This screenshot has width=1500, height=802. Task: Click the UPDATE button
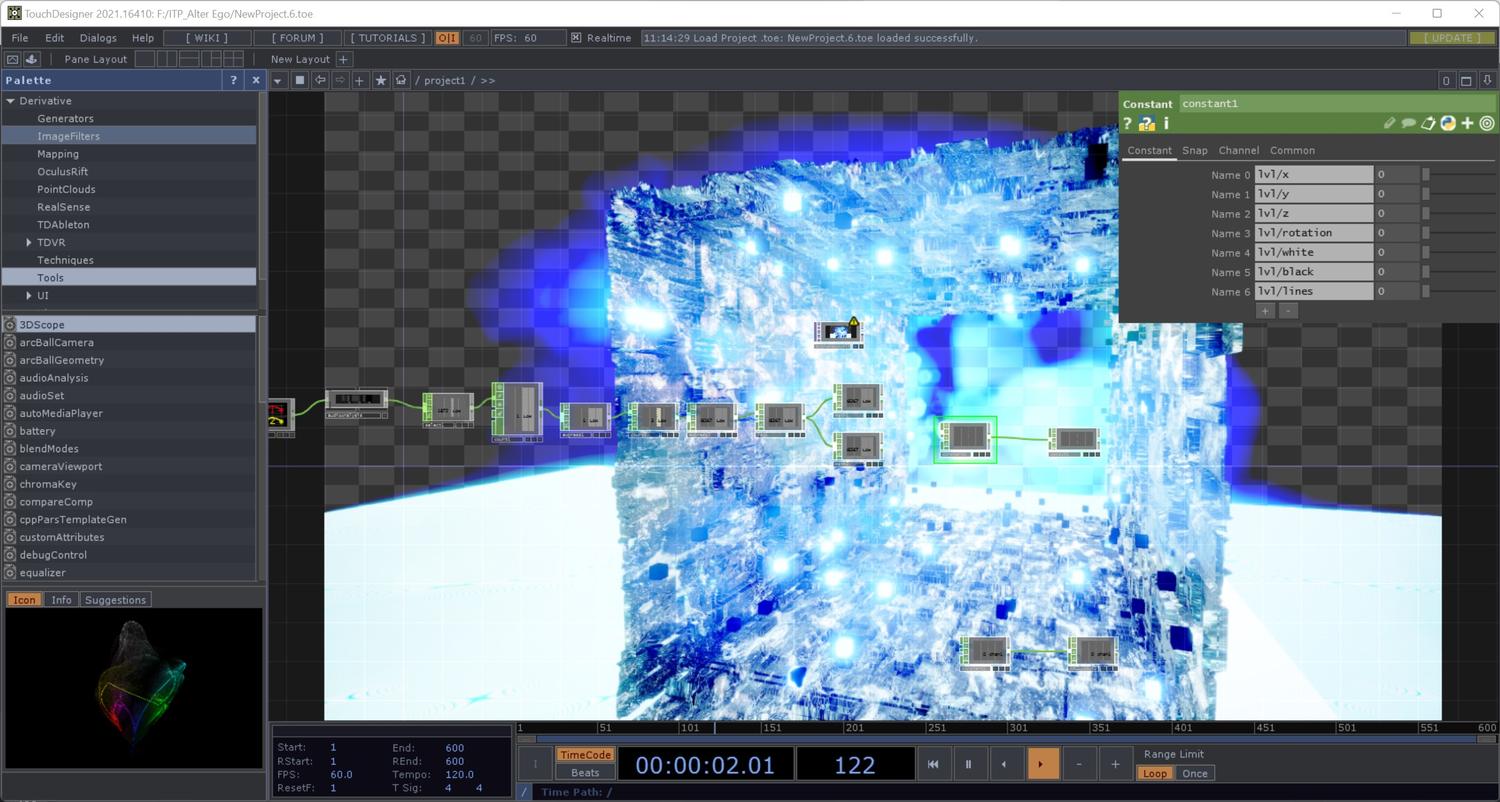pyautogui.click(x=1452, y=38)
